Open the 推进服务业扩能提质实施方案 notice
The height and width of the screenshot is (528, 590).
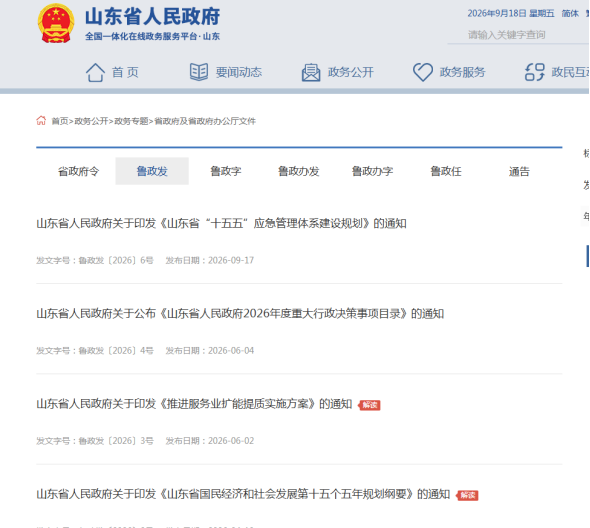click(x=194, y=404)
